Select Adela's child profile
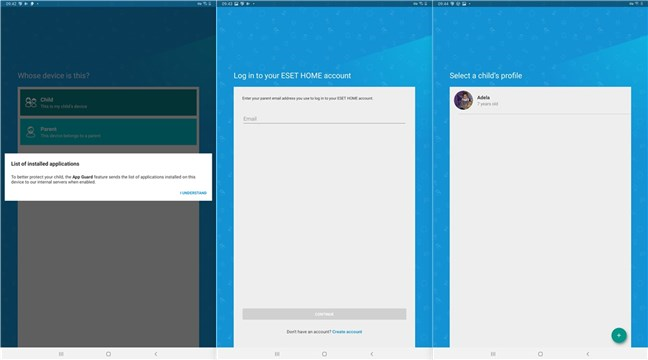Image resolution: width=648 pixels, height=360 pixels. (x=540, y=100)
